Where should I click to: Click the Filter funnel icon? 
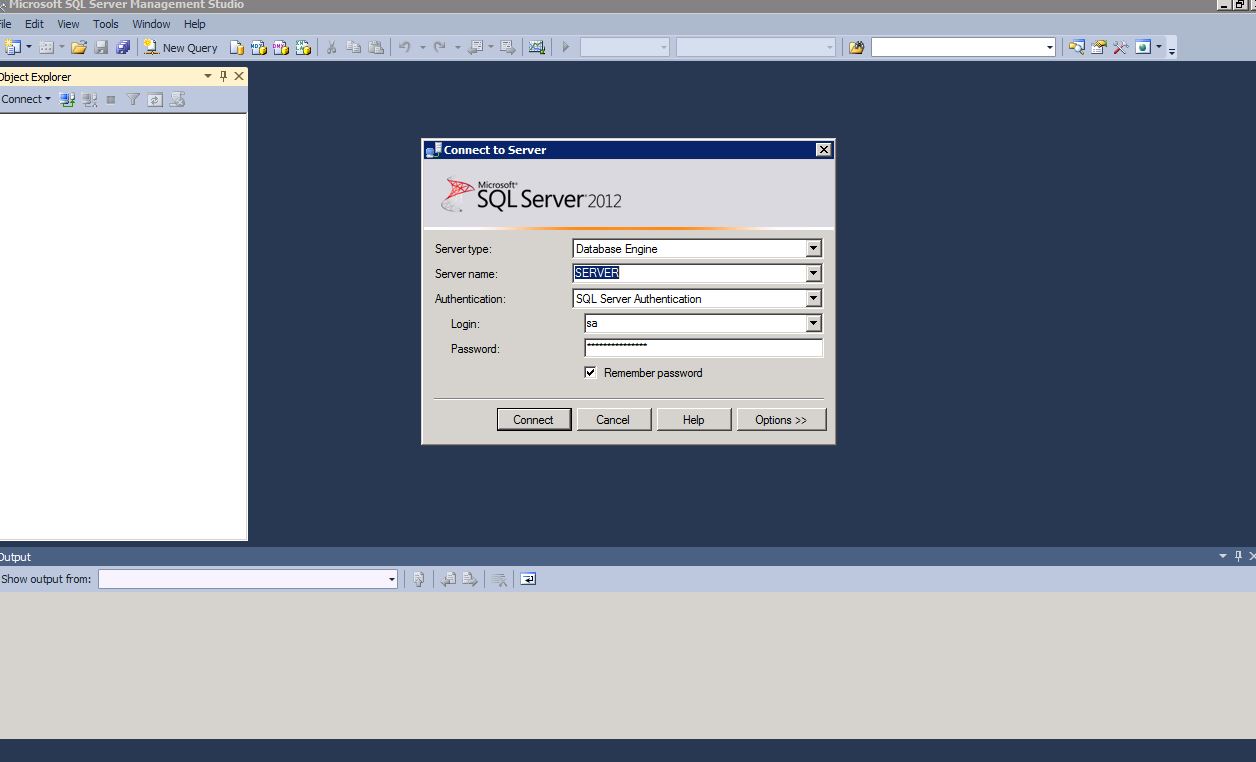[x=133, y=100]
